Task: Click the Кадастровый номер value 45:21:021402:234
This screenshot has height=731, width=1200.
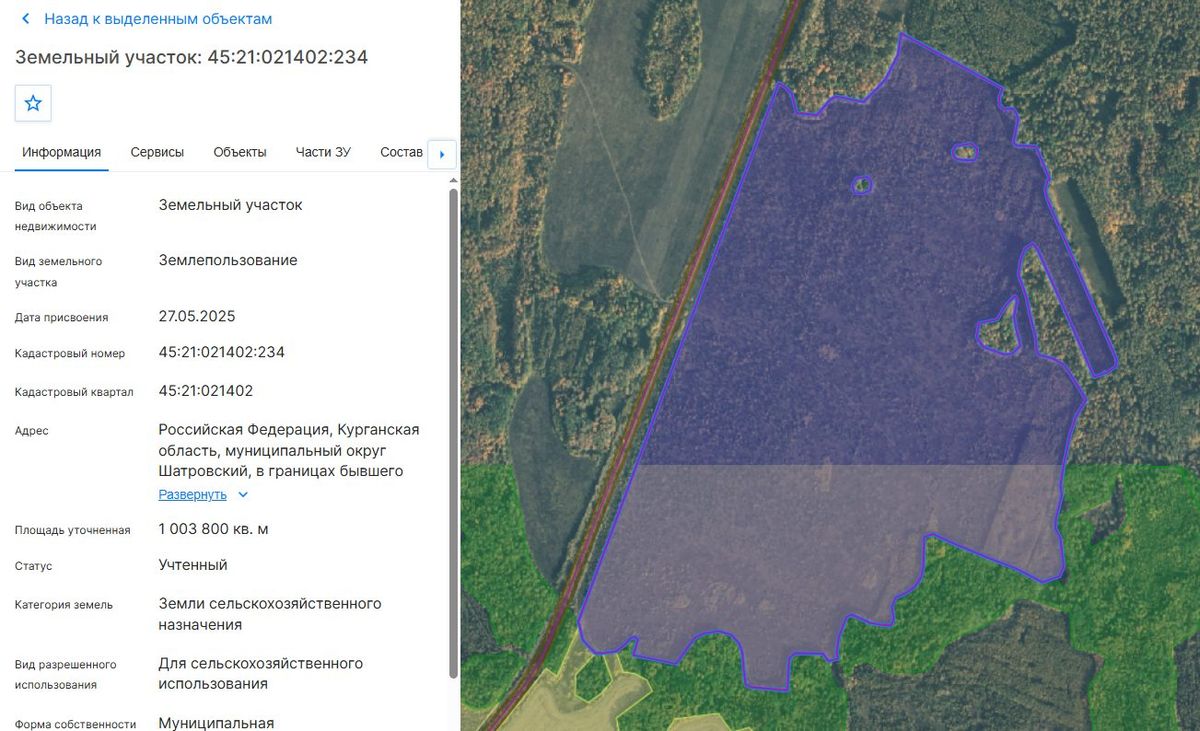Action: coord(222,352)
